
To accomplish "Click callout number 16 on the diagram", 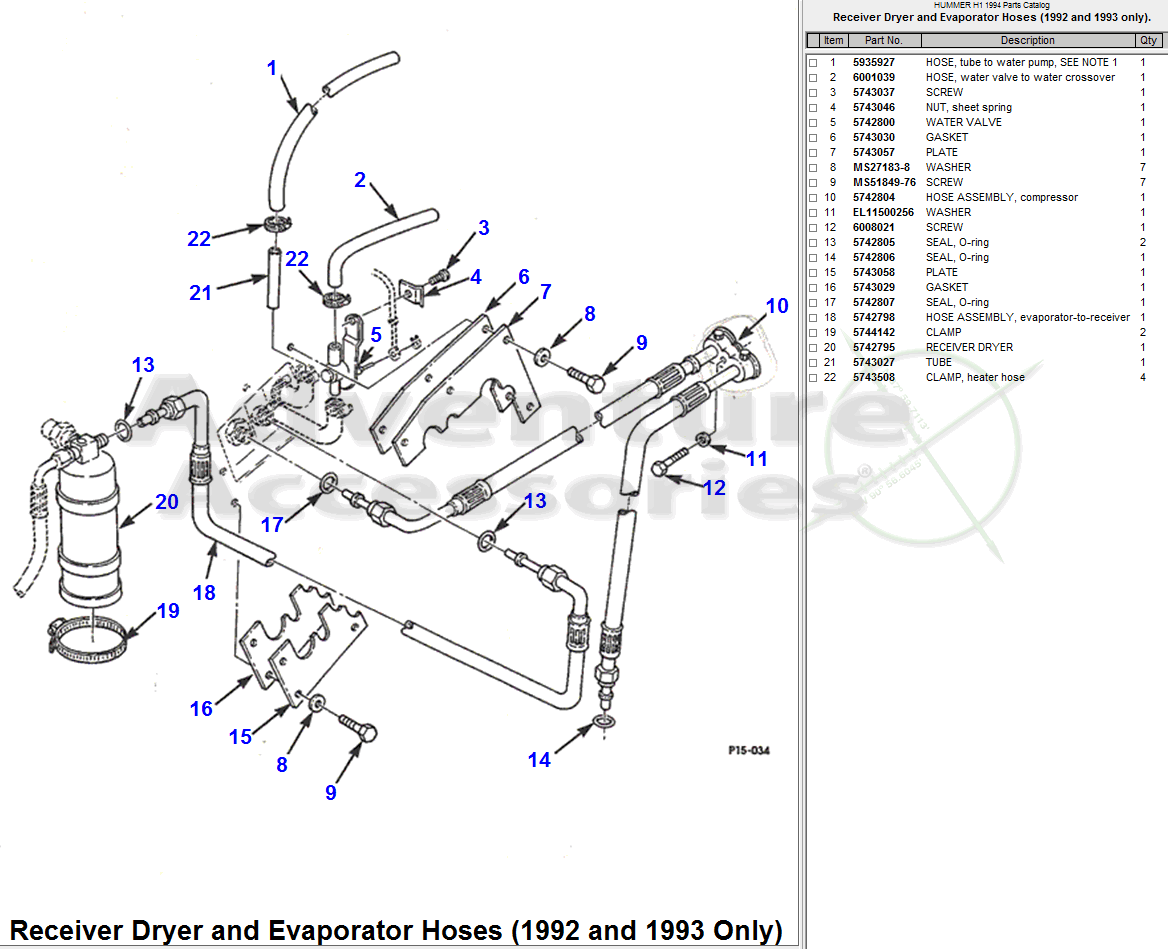I will click(x=201, y=708).
